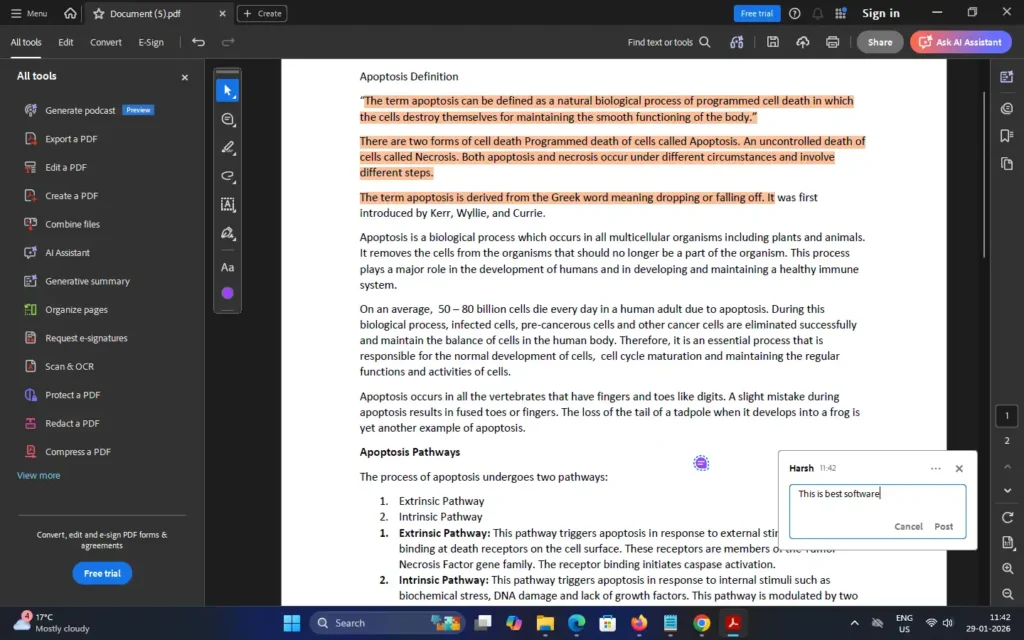Select the Highlight text tool
Screen dimensions: 1024x640
click(228, 147)
